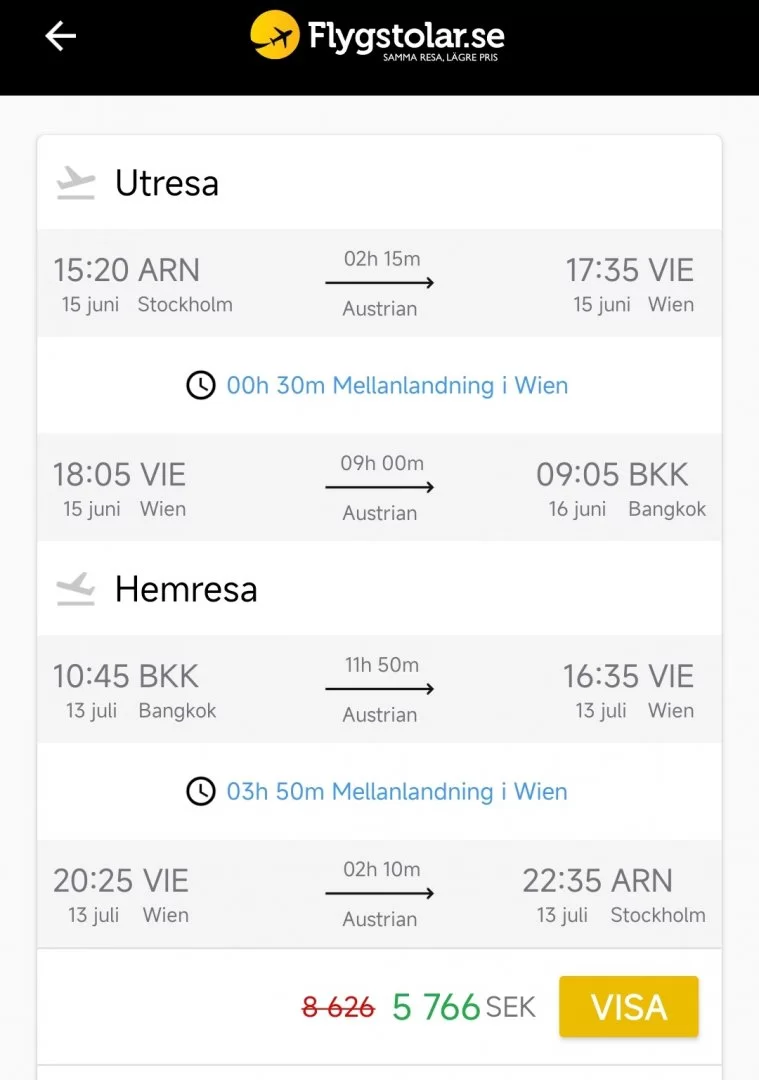Select the 15:20 ARN Stockholm departure

[142, 284]
